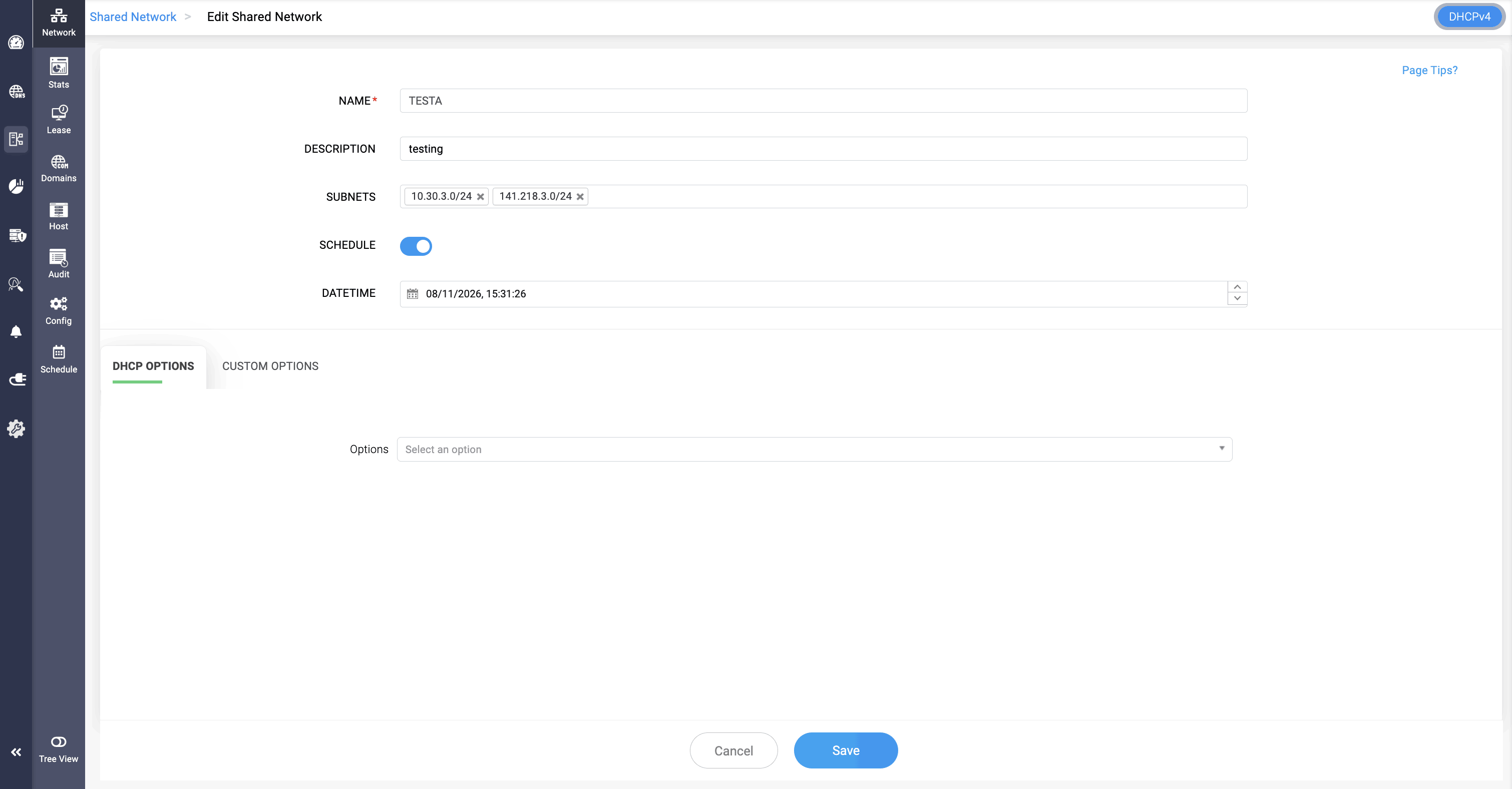The width and height of the screenshot is (1512, 789).
Task: Click into the NAME field containing TESTA
Action: pos(824,101)
